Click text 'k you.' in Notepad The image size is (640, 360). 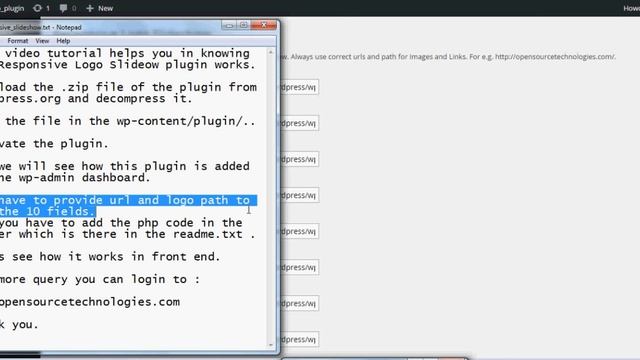point(19,325)
